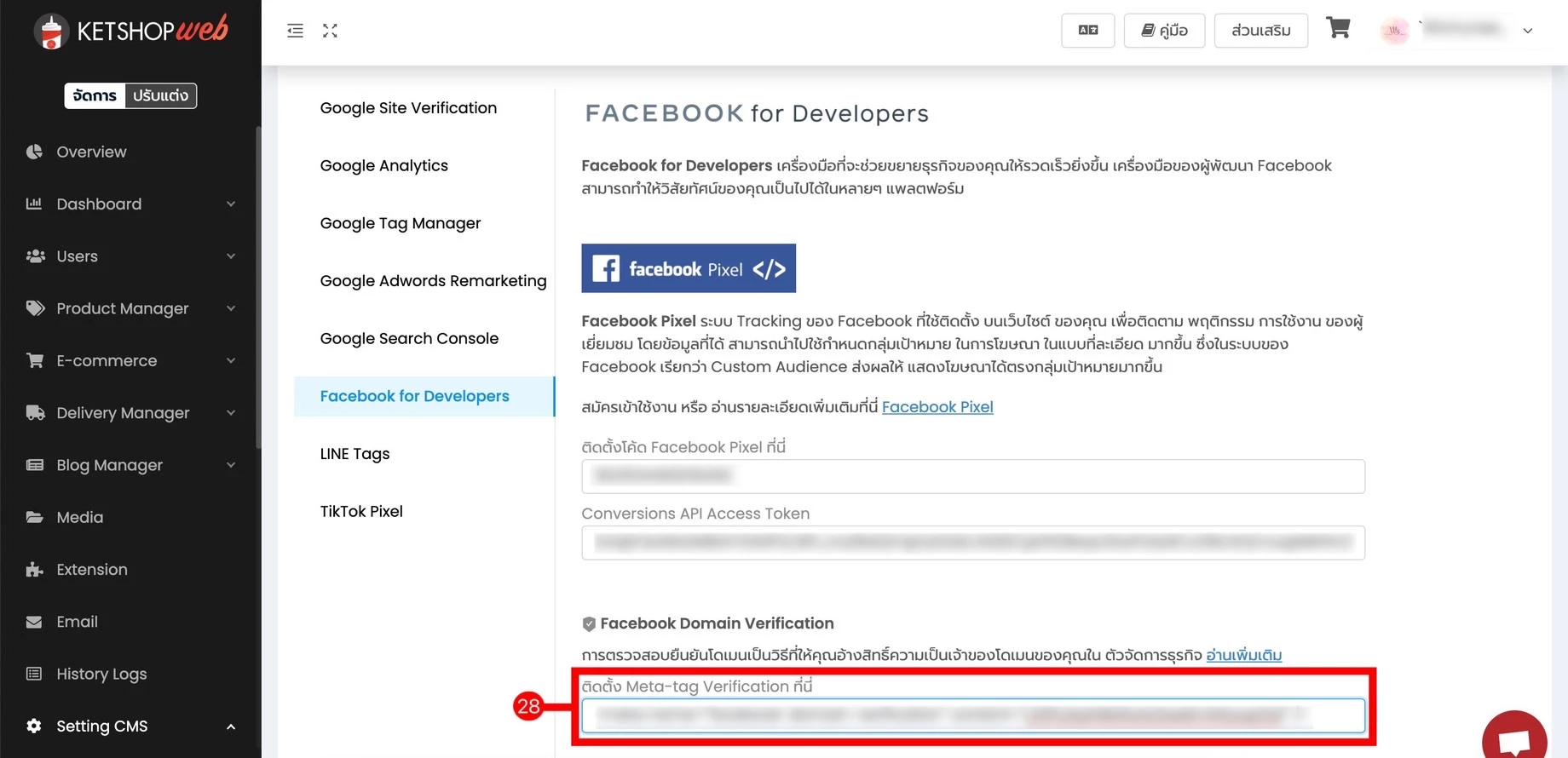Open Google Site Verification settings
The height and width of the screenshot is (758, 1568).
[408, 108]
